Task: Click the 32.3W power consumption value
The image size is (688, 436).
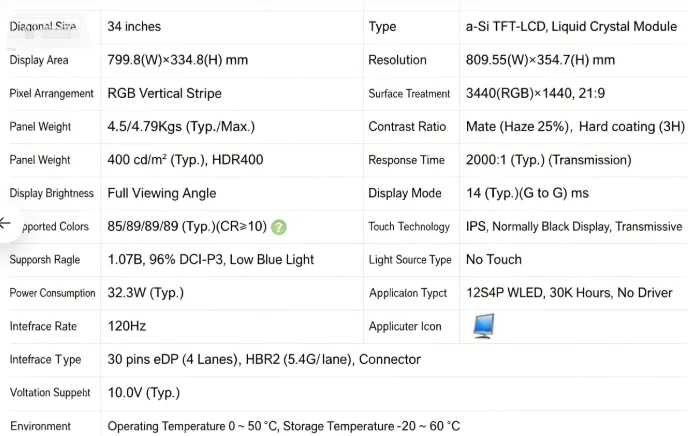Action: (146, 293)
